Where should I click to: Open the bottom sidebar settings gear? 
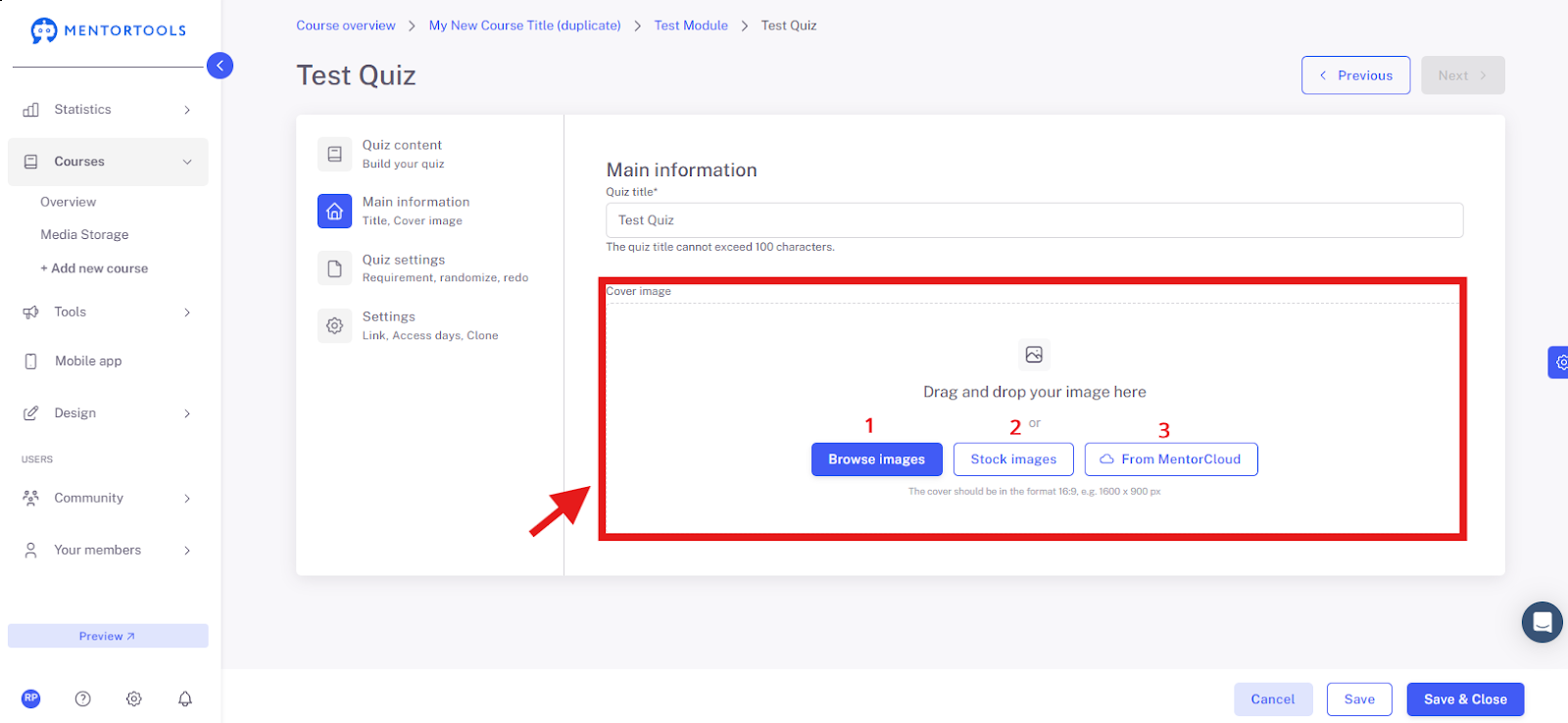tap(134, 699)
